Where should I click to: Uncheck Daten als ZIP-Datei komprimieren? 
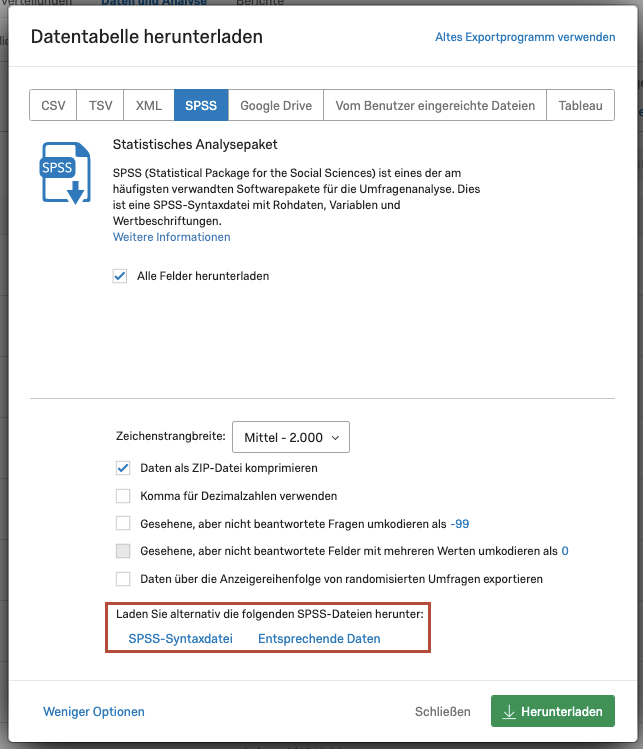[123, 468]
